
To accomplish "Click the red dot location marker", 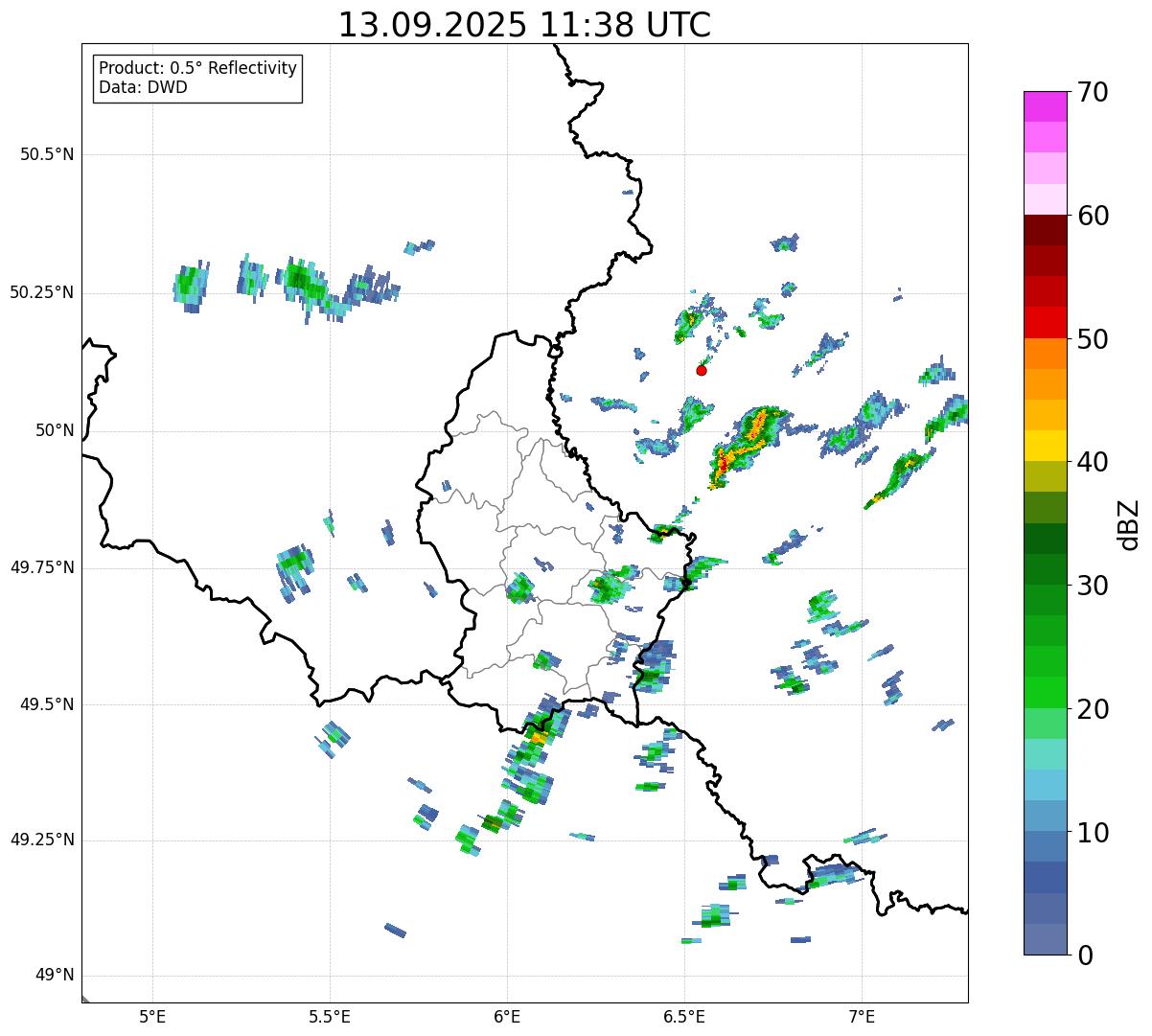I will coord(702,370).
